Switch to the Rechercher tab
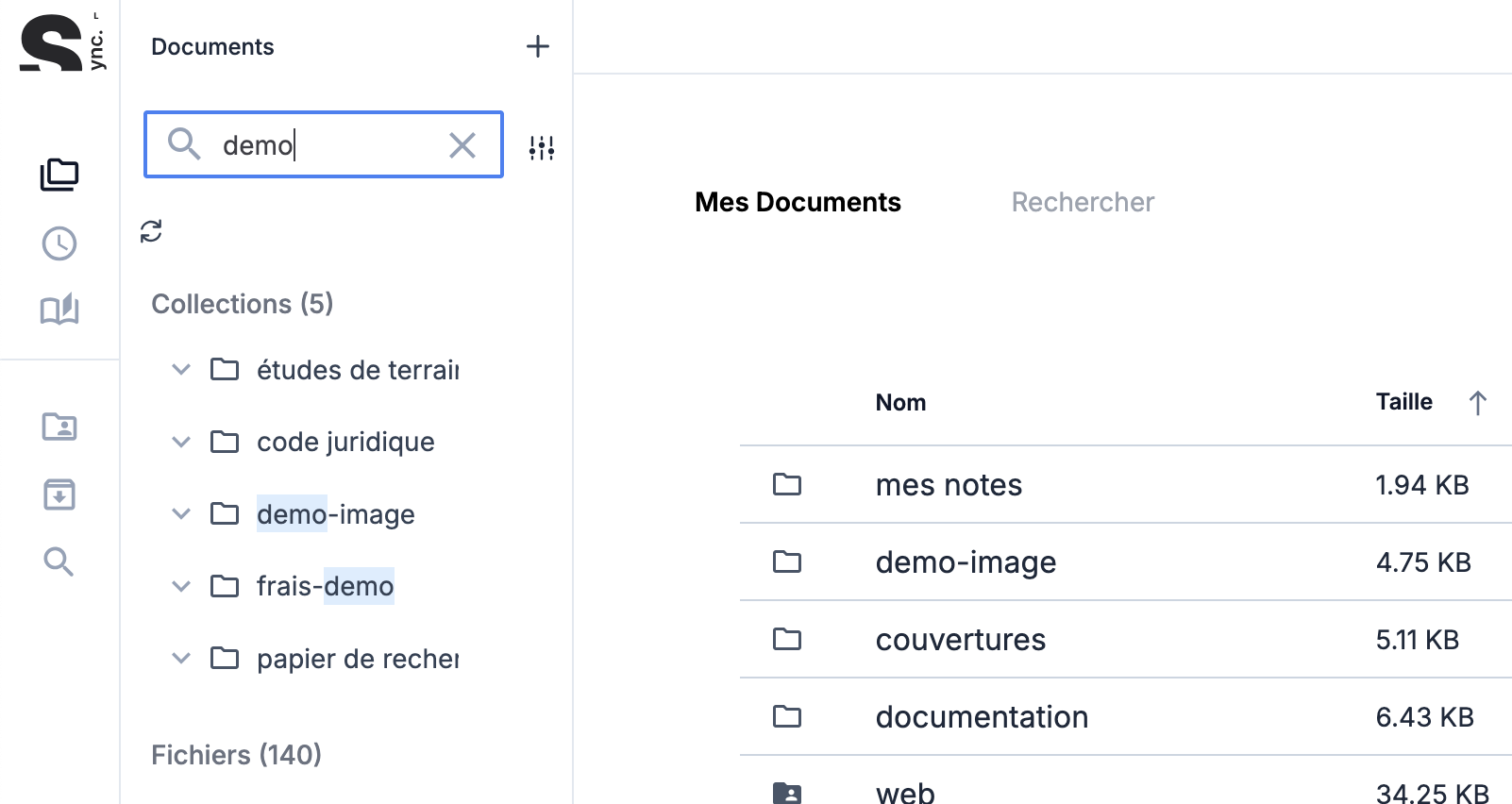 click(1083, 202)
